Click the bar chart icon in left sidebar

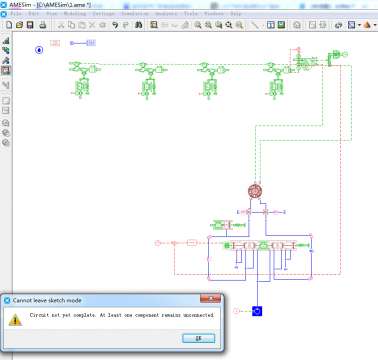(6, 41)
